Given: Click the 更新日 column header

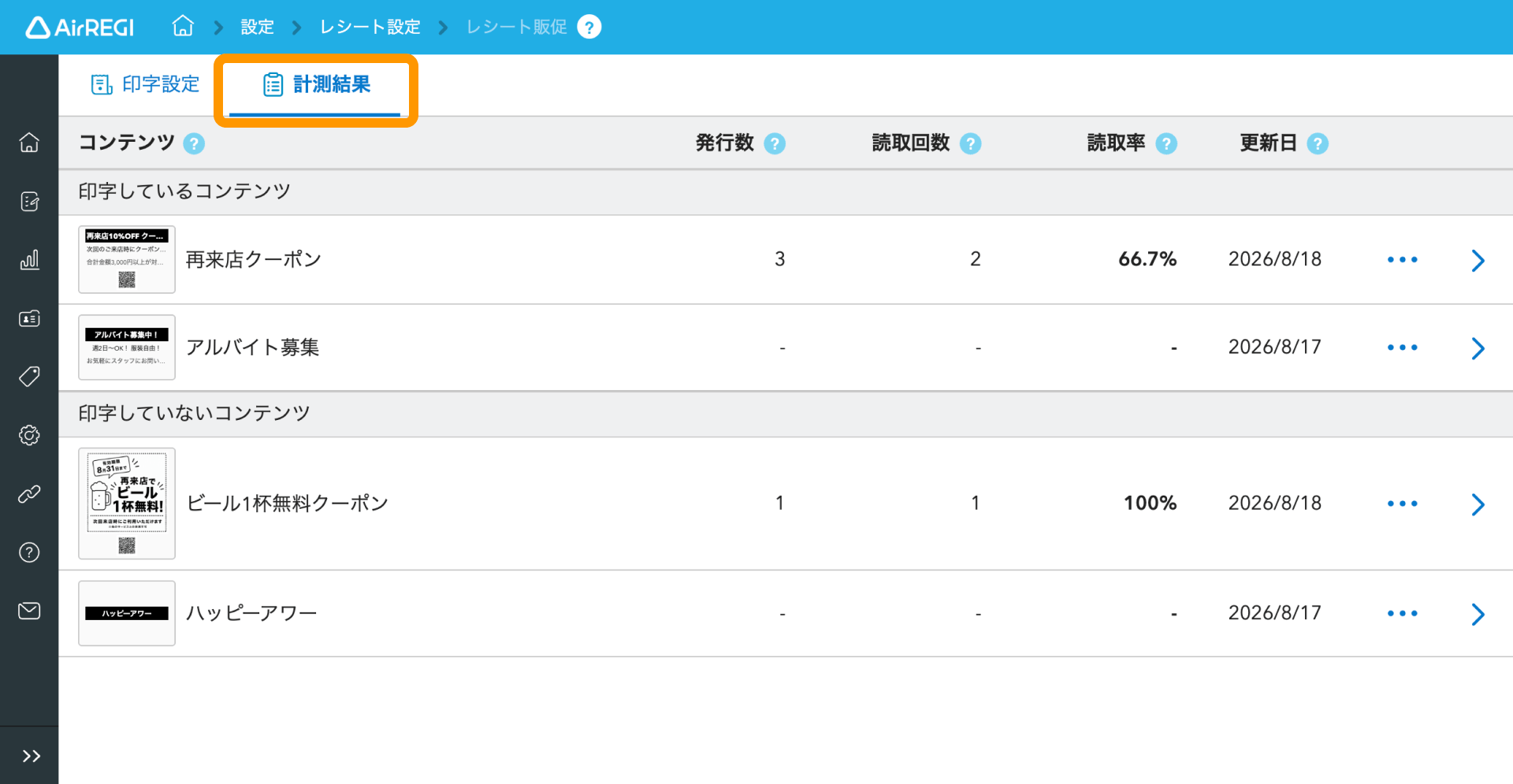Looking at the screenshot, I should [1268, 143].
